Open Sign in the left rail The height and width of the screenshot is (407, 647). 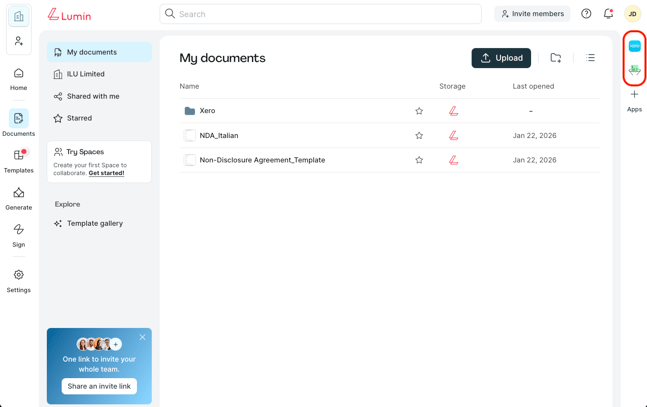coord(19,236)
